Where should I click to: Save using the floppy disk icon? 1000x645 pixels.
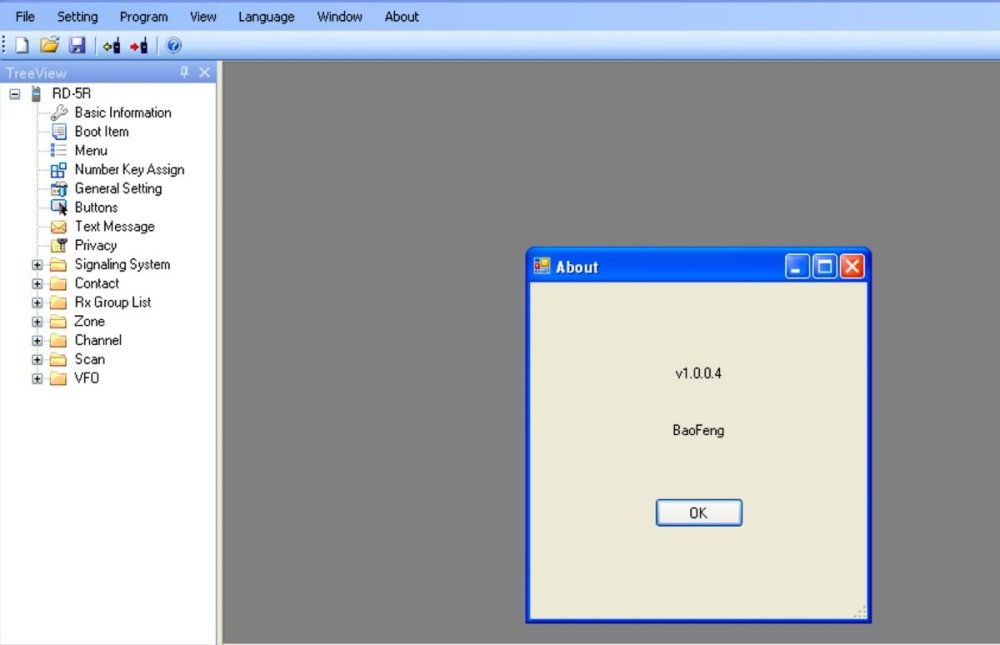[77, 45]
